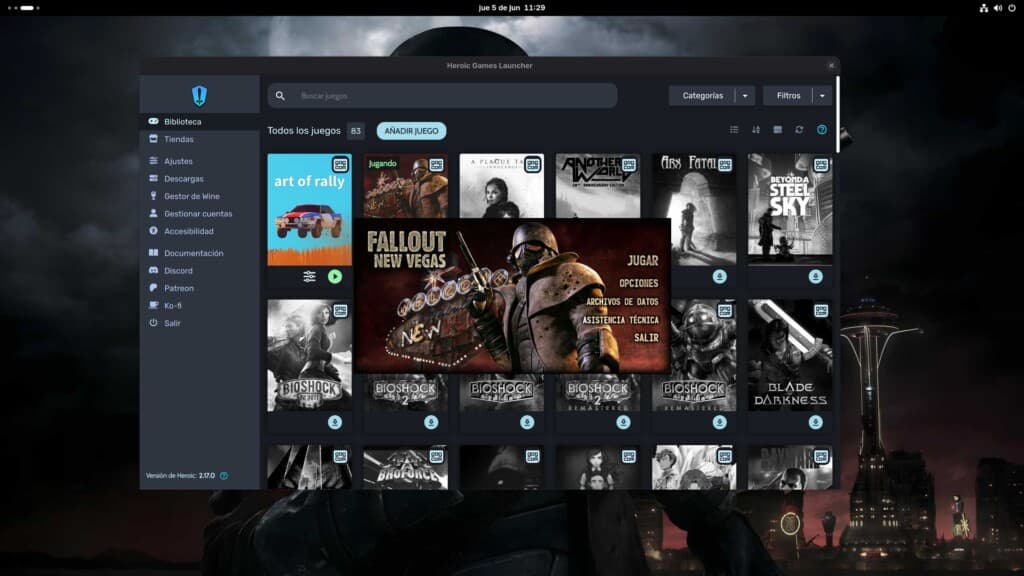Click the AÑADIR JUEGO button
The height and width of the screenshot is (576, 1024).
[x=411, y=131]
